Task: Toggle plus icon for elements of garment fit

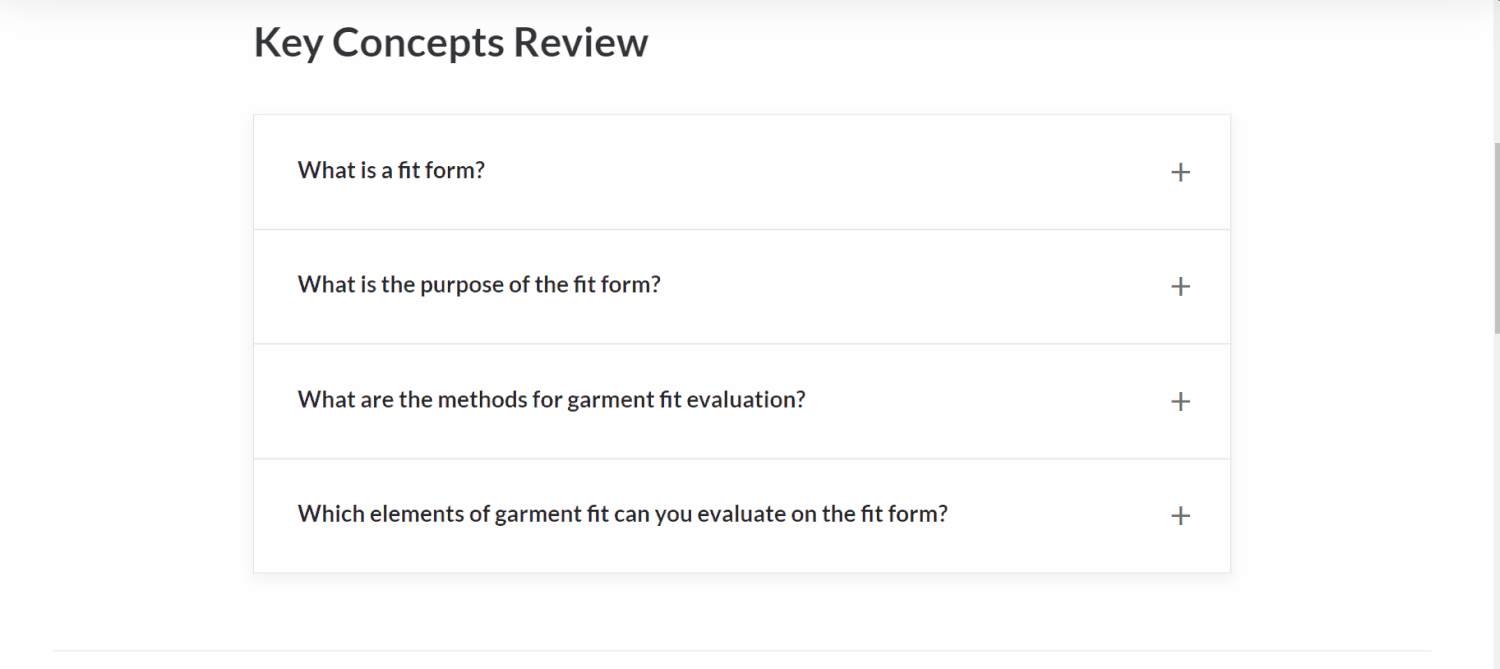Action: point(1180,516)
